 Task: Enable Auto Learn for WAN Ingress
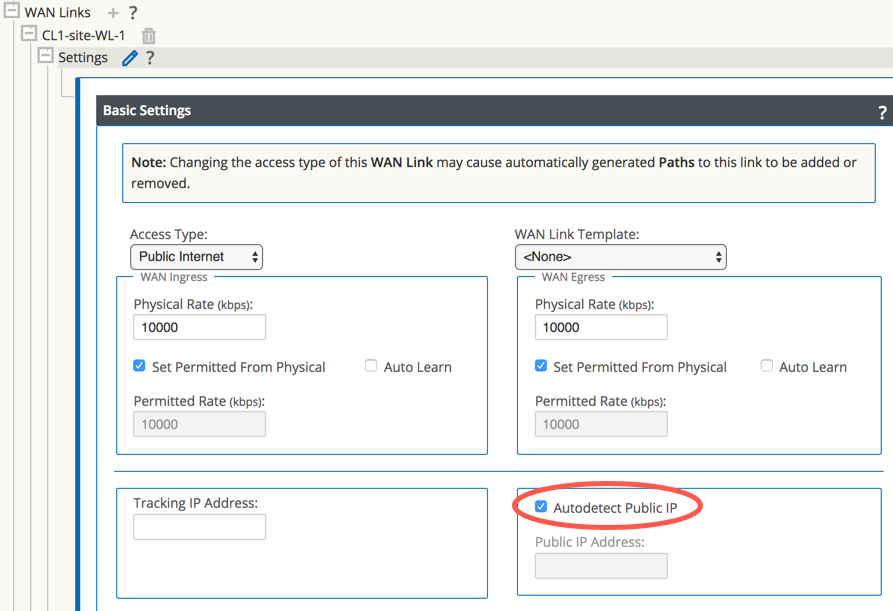371,366
